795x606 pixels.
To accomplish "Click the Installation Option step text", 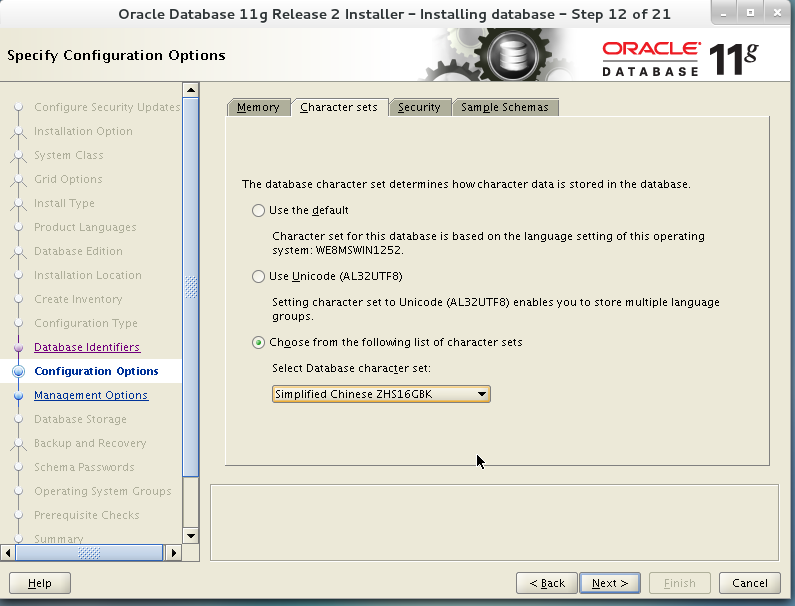I will tap(83, 131).
